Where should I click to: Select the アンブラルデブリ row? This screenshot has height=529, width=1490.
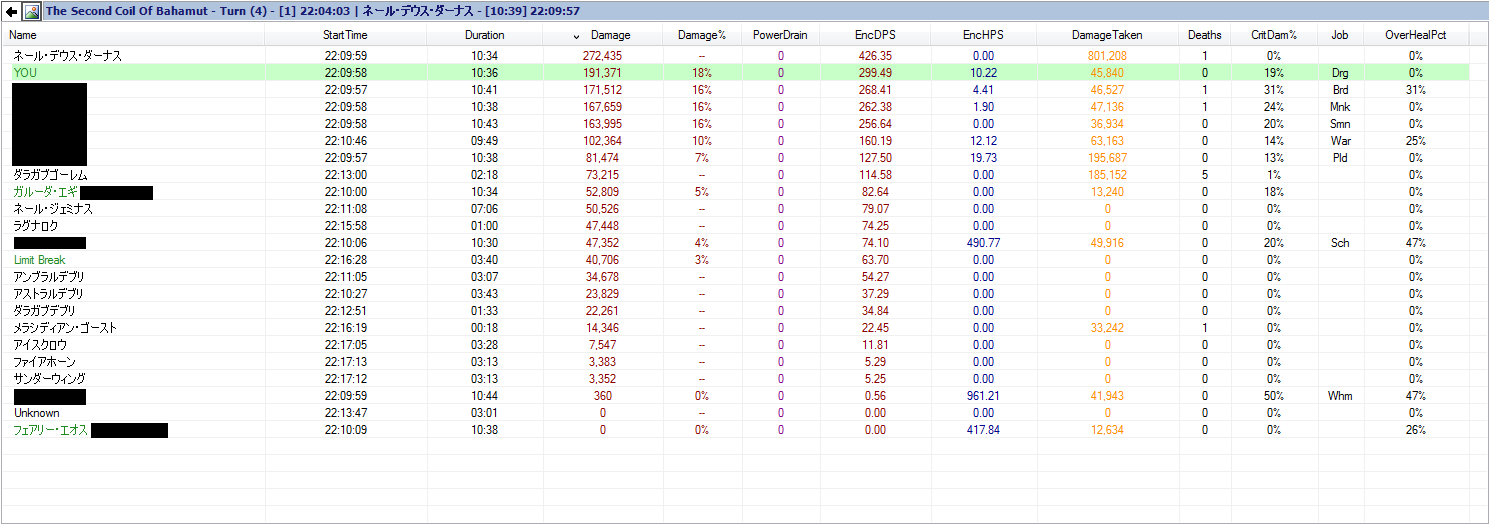(x=738, y=277)
